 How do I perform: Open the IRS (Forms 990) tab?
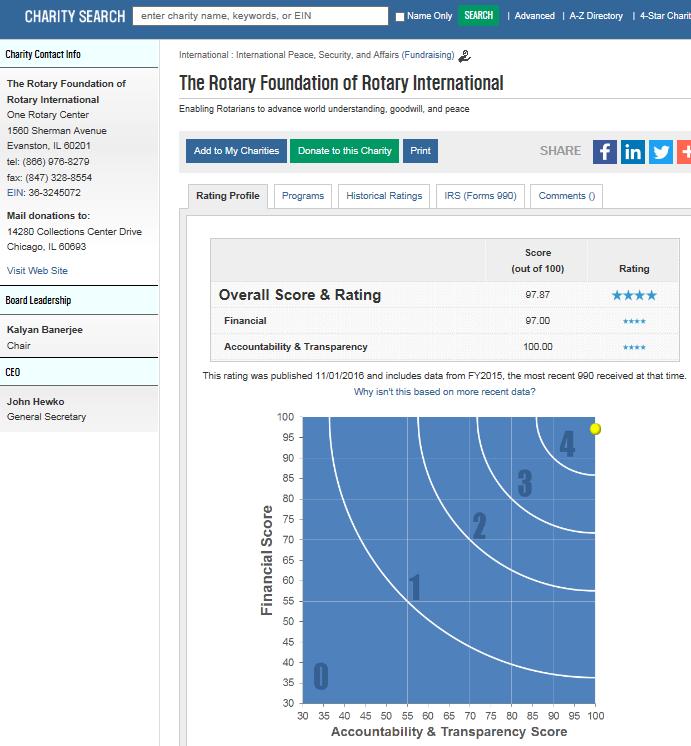[x=480, y=196]
